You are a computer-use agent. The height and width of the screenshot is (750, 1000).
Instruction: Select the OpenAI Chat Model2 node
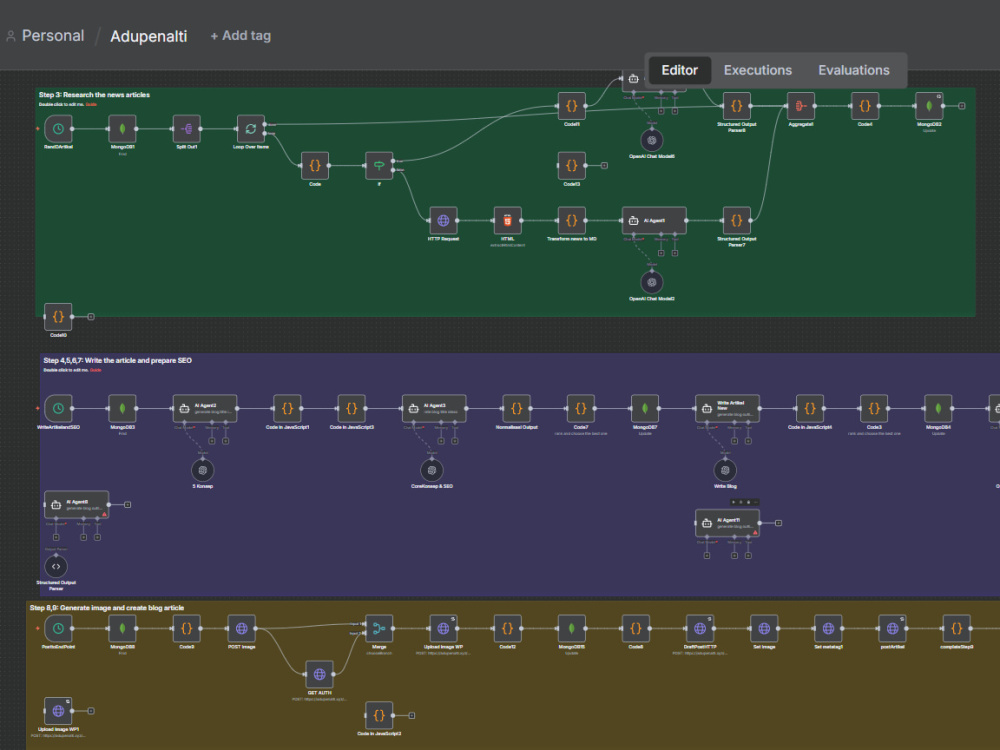(x=652, y=282)
